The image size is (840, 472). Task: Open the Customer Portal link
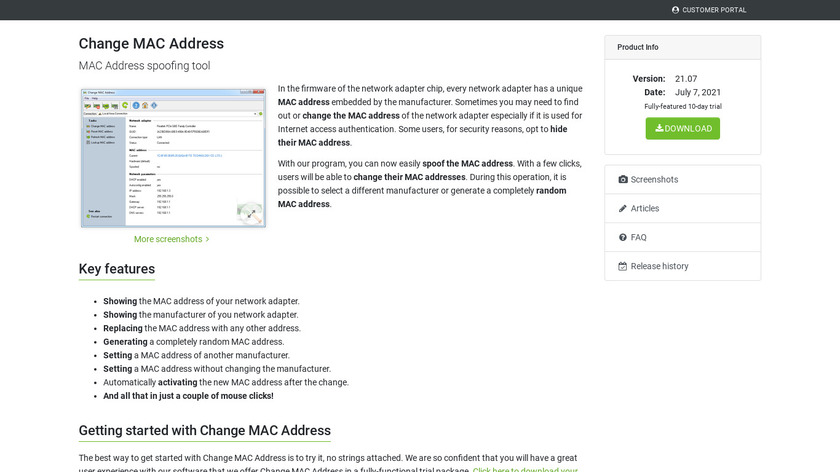pyautogui.click(x=709, y=10)
